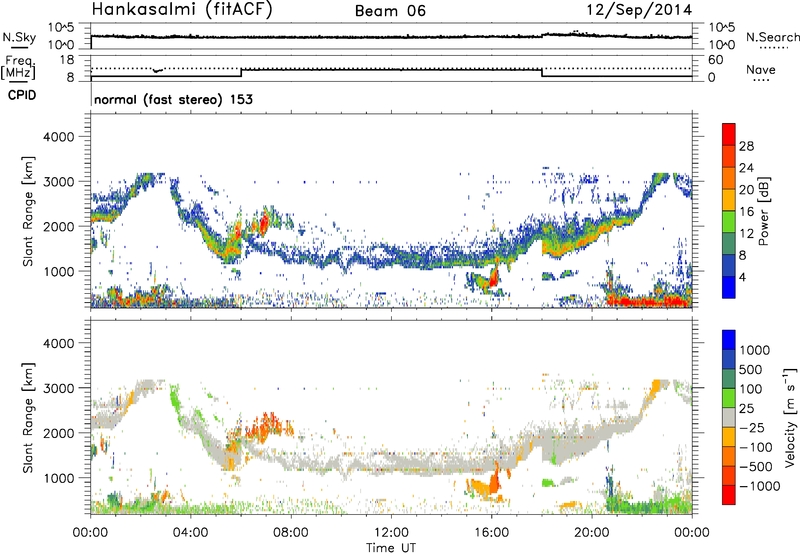Click the 12/Sep/2014 date text
This screenshot has height=554, width=800.
639,10
